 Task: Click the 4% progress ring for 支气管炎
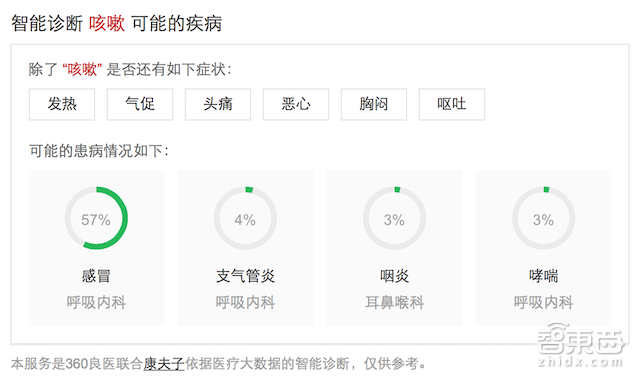[x=245, y=218]
